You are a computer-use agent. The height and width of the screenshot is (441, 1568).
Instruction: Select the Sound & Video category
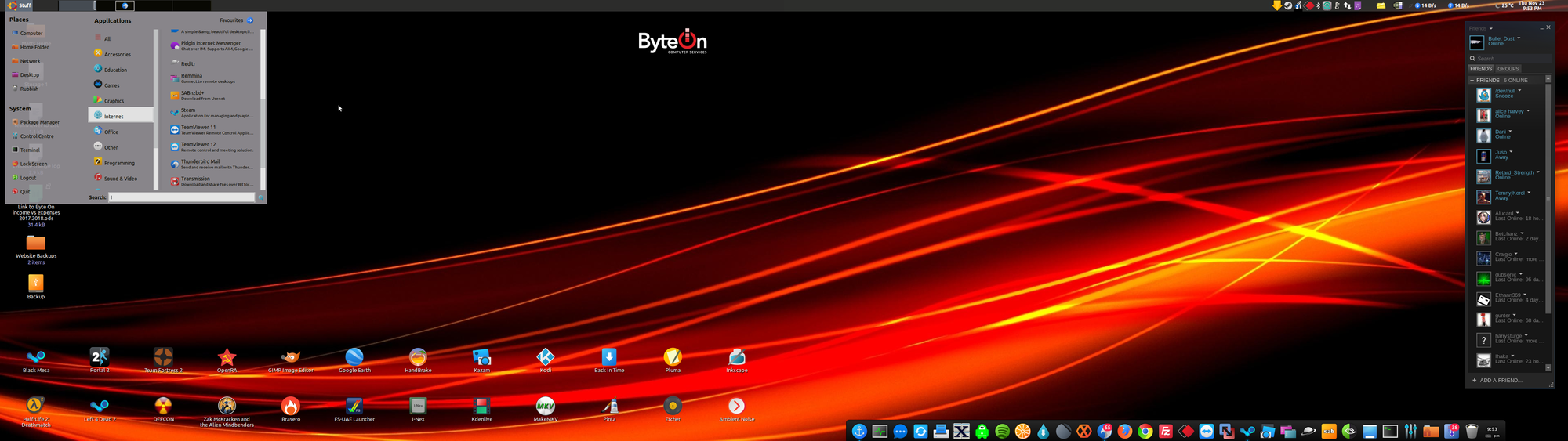120,178
